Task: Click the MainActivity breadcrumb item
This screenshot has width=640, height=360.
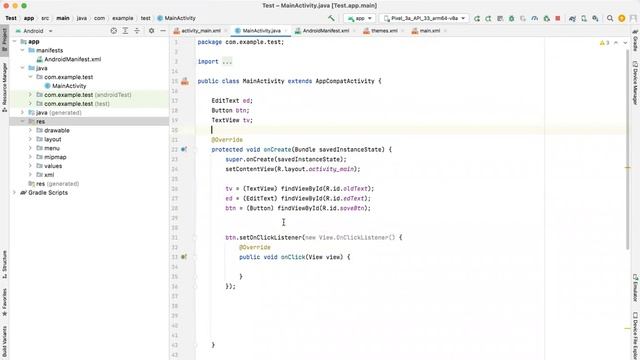Action: tap(176, 18)
